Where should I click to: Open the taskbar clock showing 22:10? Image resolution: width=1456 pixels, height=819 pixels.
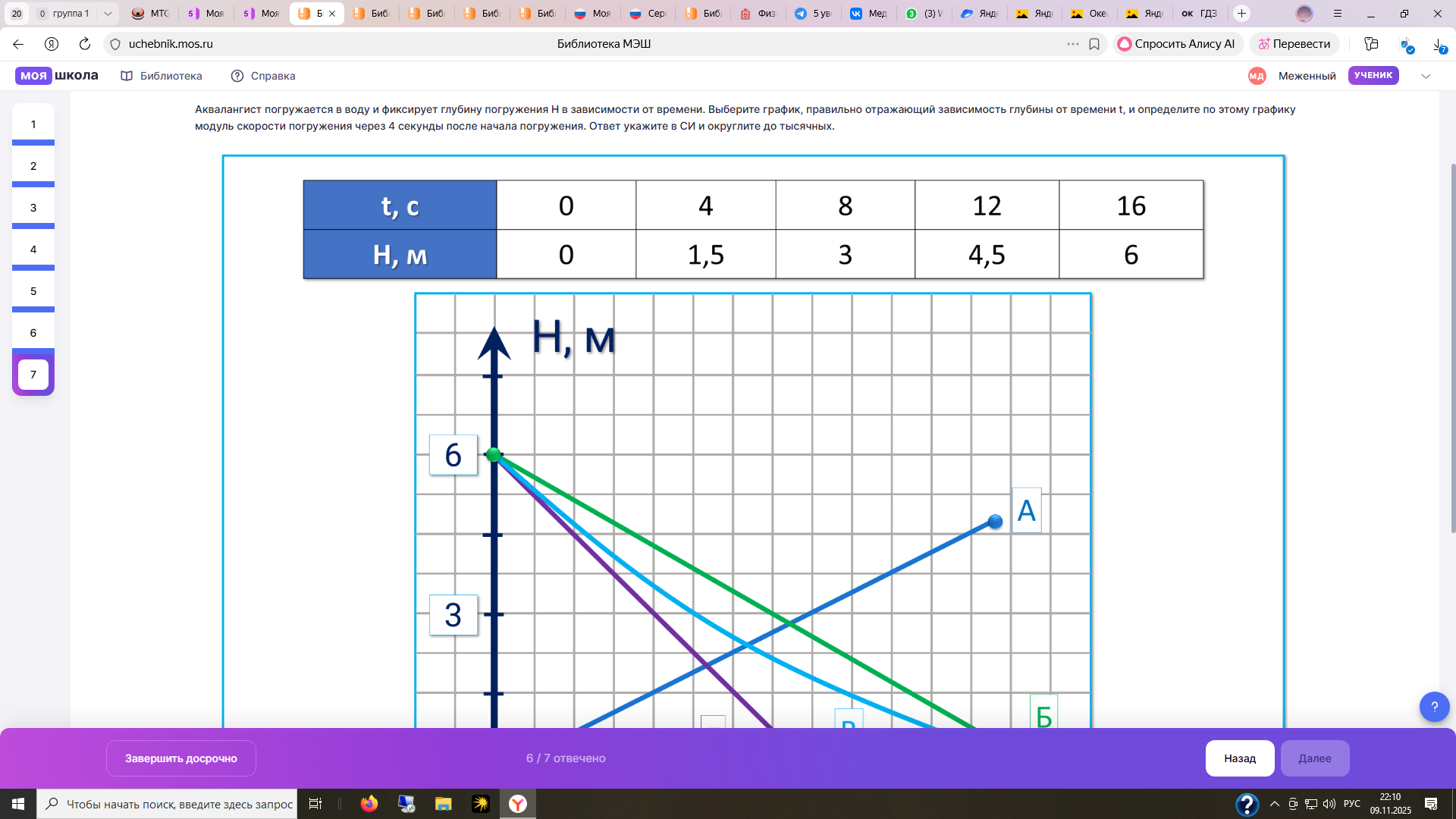point(1391,804)
